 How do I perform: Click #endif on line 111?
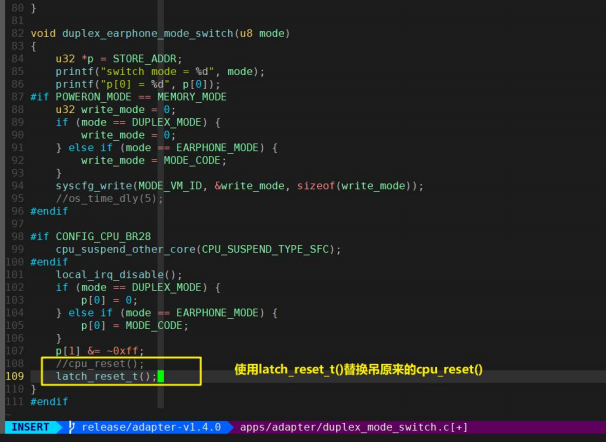tap(49, 402)
